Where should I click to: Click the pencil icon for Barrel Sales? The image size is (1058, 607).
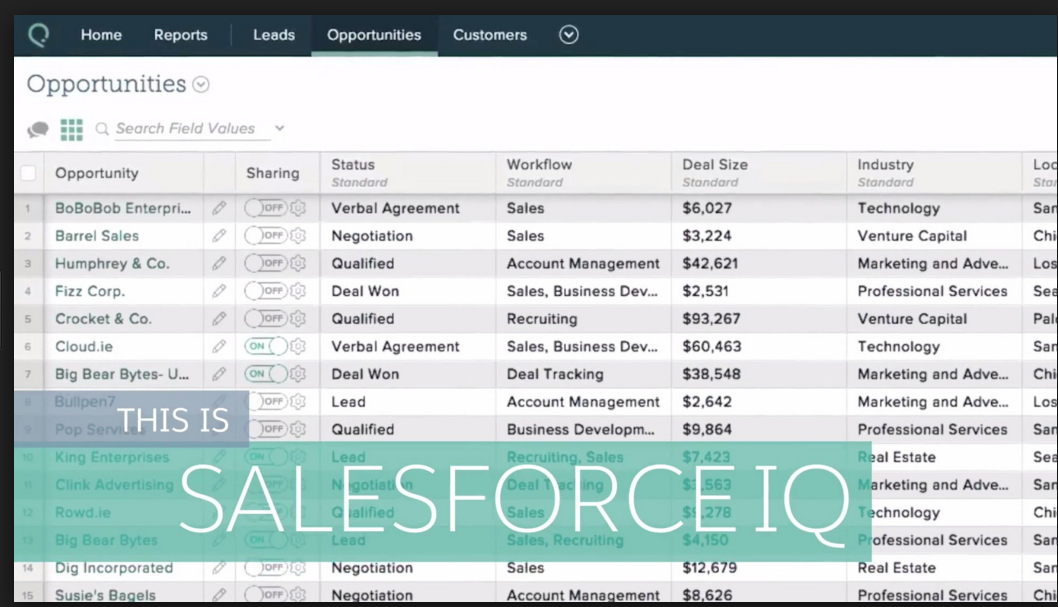pyautogui.click(x=219, y=235)
